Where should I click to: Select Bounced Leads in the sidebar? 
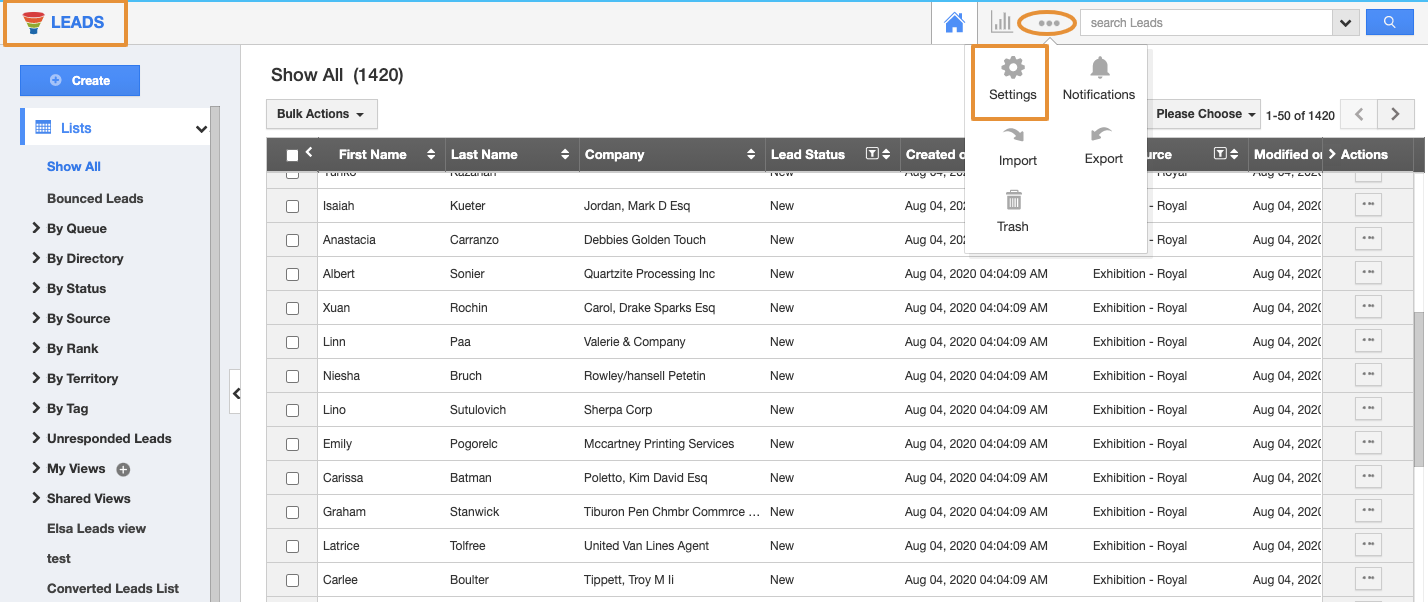tap(95, 198)
